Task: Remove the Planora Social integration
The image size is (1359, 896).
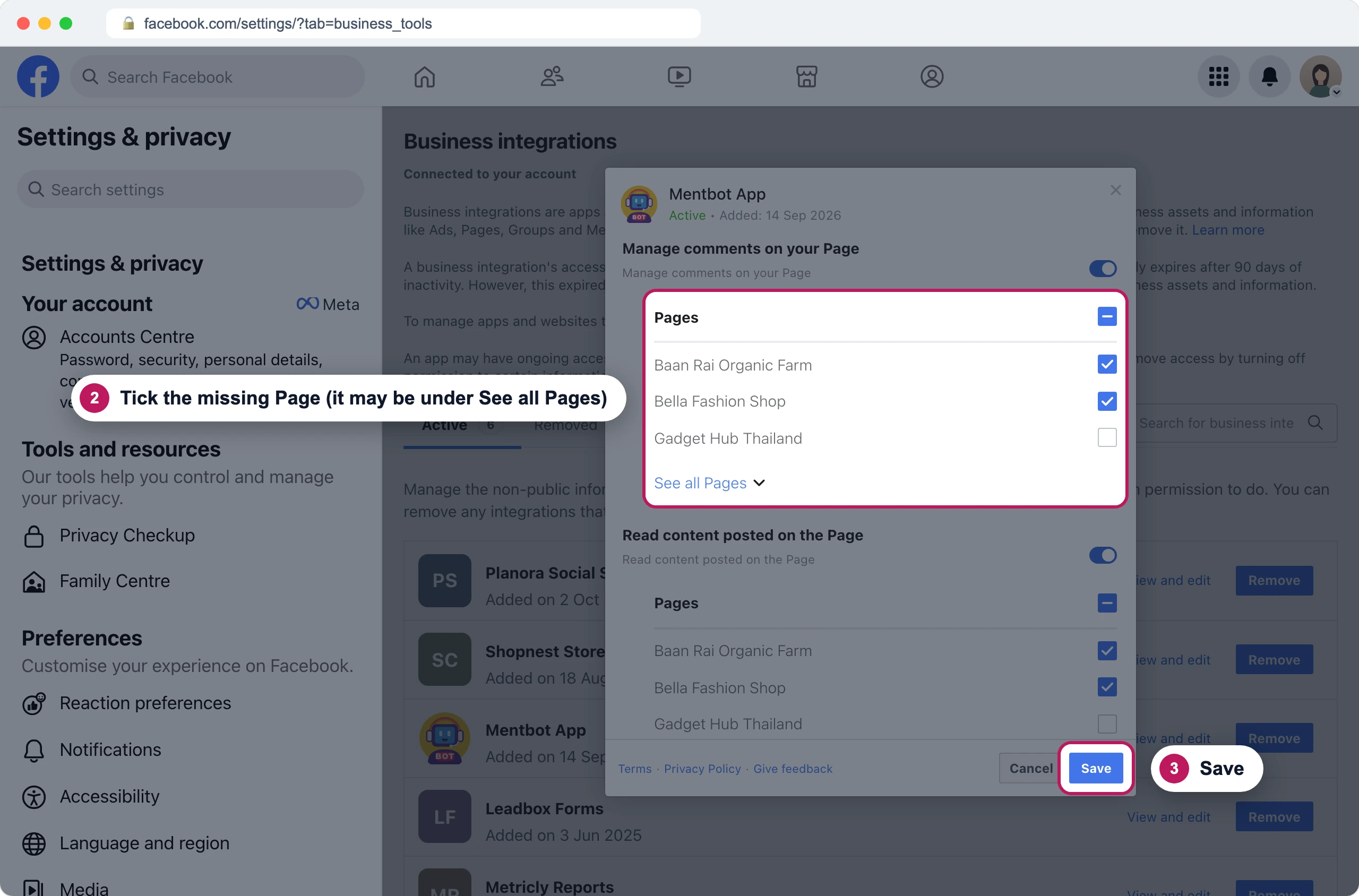Action: click(x=1274, y=581)
